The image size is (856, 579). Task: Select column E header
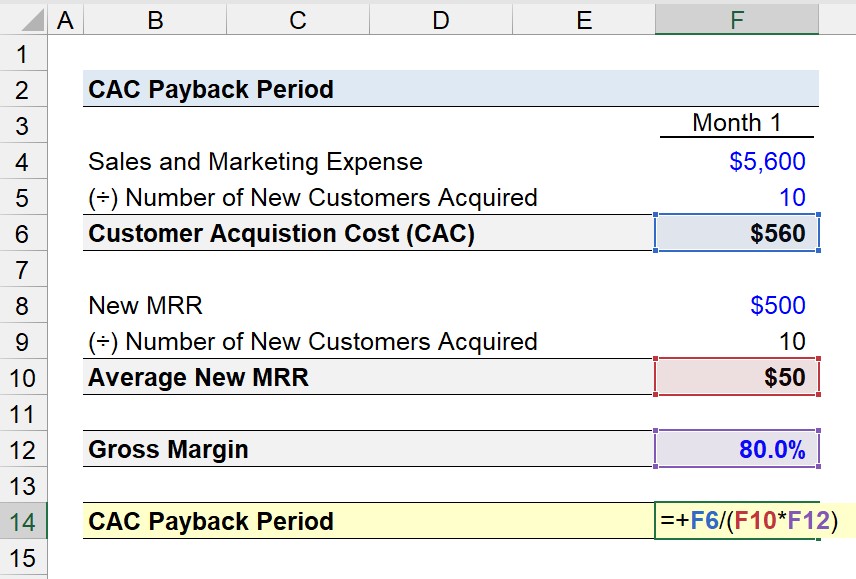pos(584,20)
